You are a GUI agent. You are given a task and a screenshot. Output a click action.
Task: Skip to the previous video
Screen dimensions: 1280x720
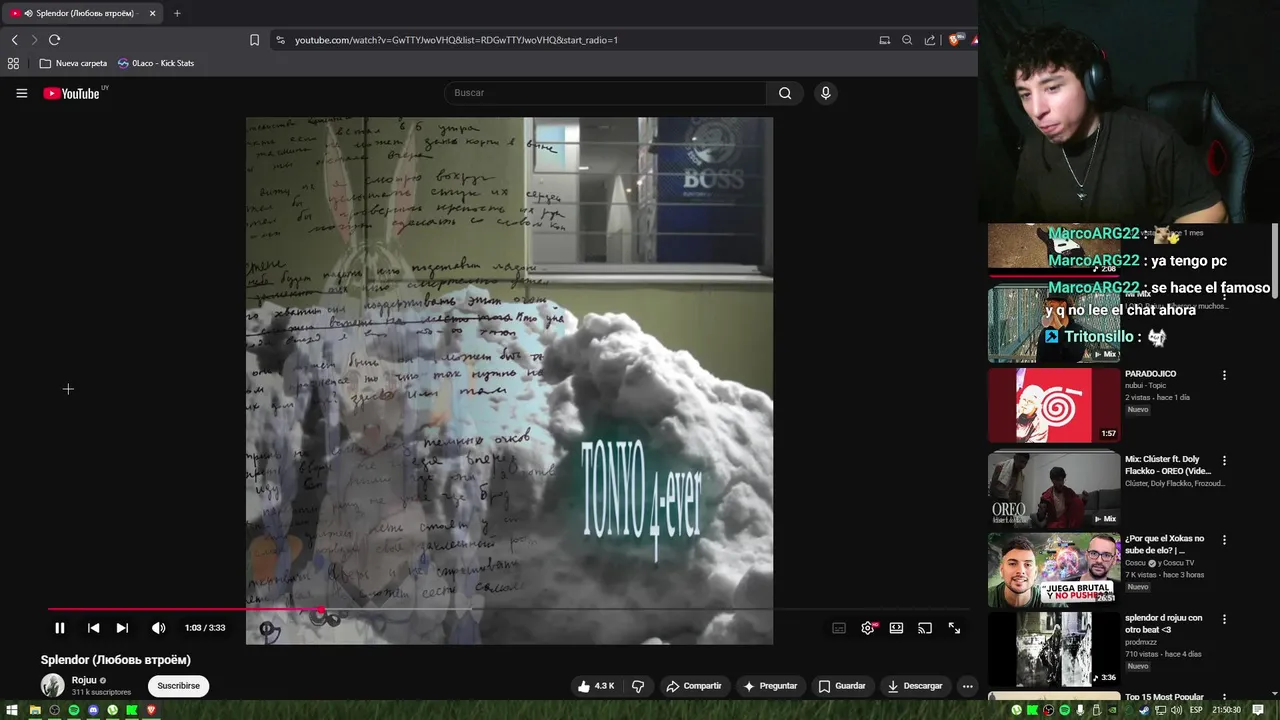point(93,628)
